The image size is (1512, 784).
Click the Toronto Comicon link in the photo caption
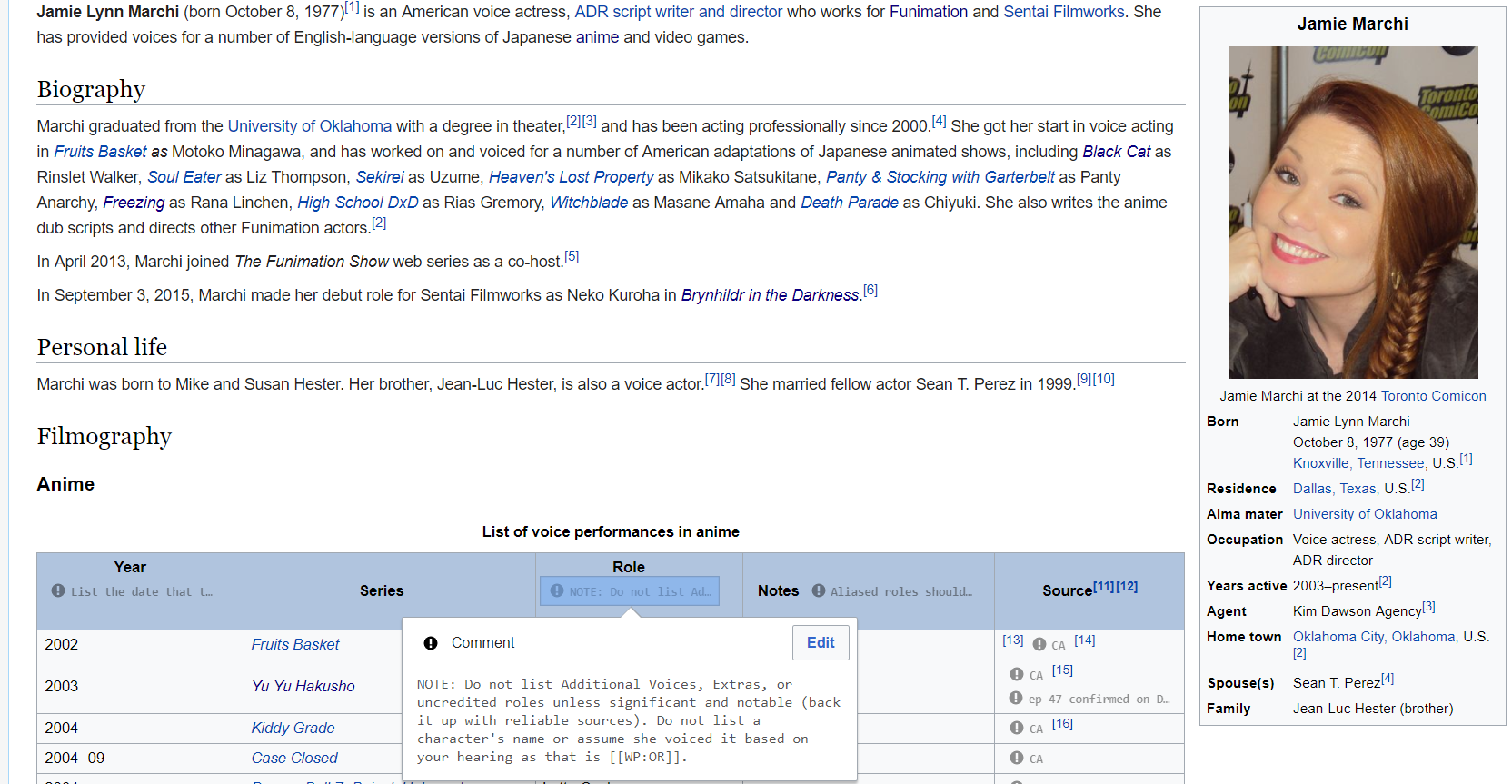(1434, 396)
